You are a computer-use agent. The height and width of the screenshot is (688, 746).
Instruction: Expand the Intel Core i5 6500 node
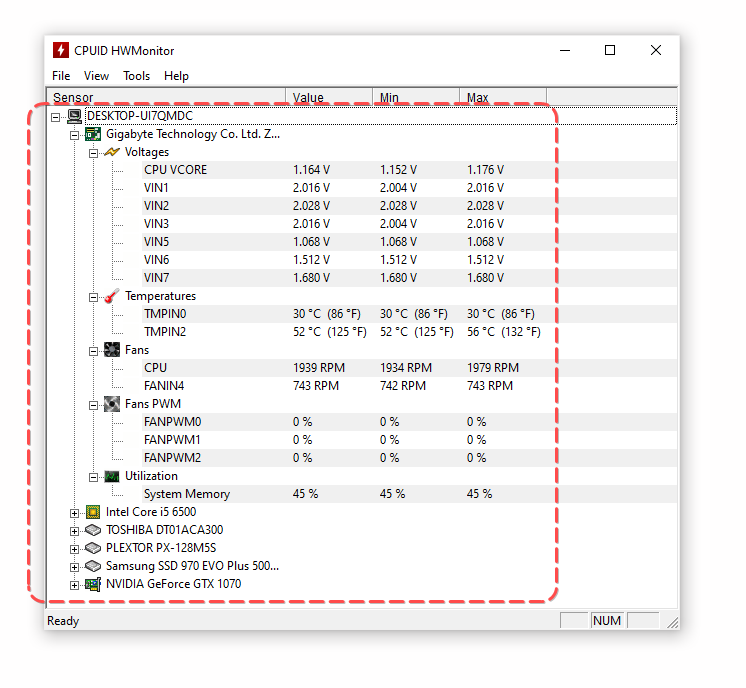click(x=74, y=513)
